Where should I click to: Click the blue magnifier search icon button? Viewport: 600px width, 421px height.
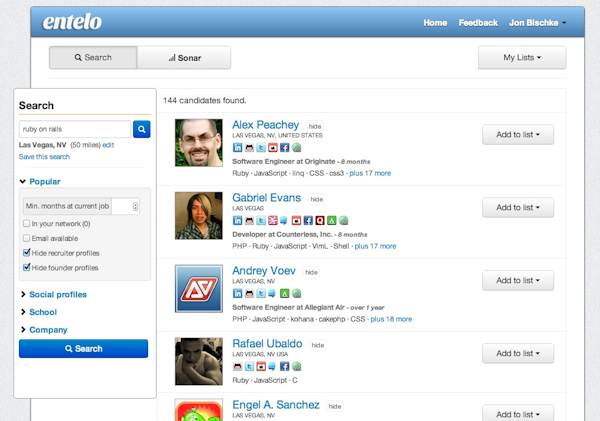coord(142,129)
